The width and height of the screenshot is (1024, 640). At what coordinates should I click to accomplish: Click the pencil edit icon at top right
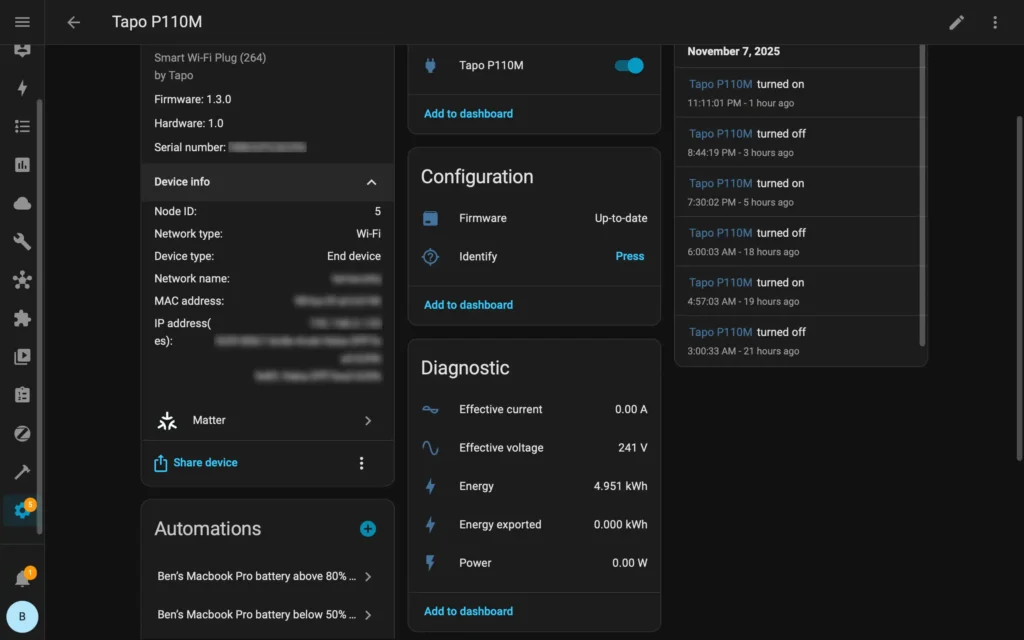click(956, 22)
